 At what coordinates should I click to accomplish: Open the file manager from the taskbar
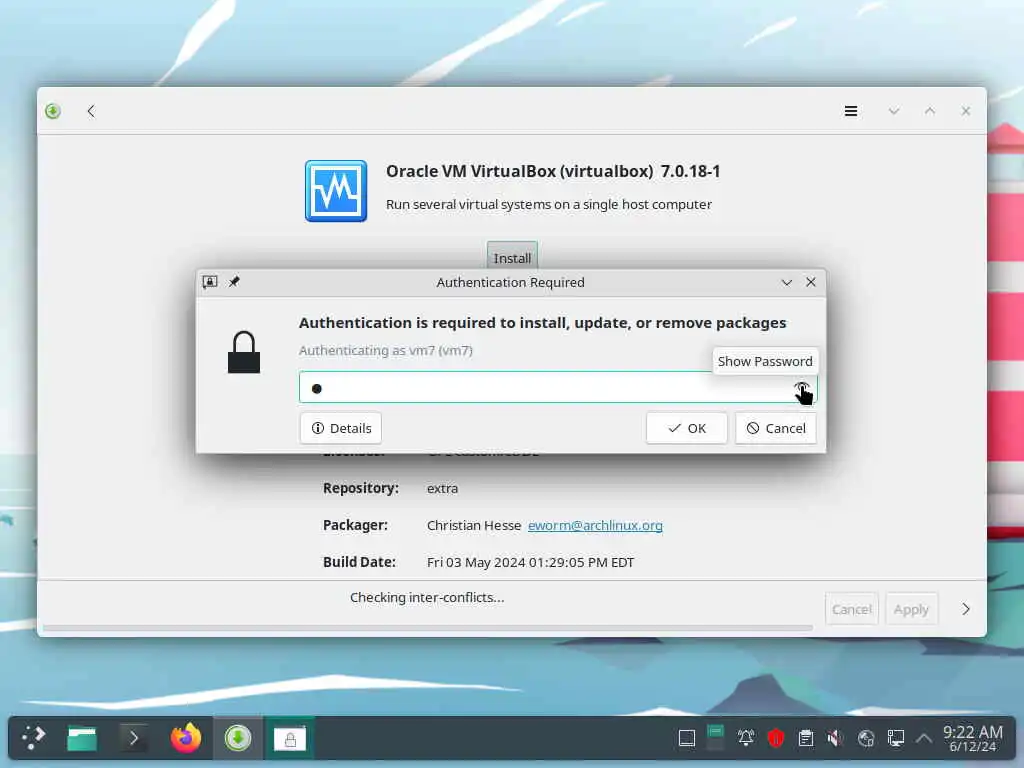(82, 738)
